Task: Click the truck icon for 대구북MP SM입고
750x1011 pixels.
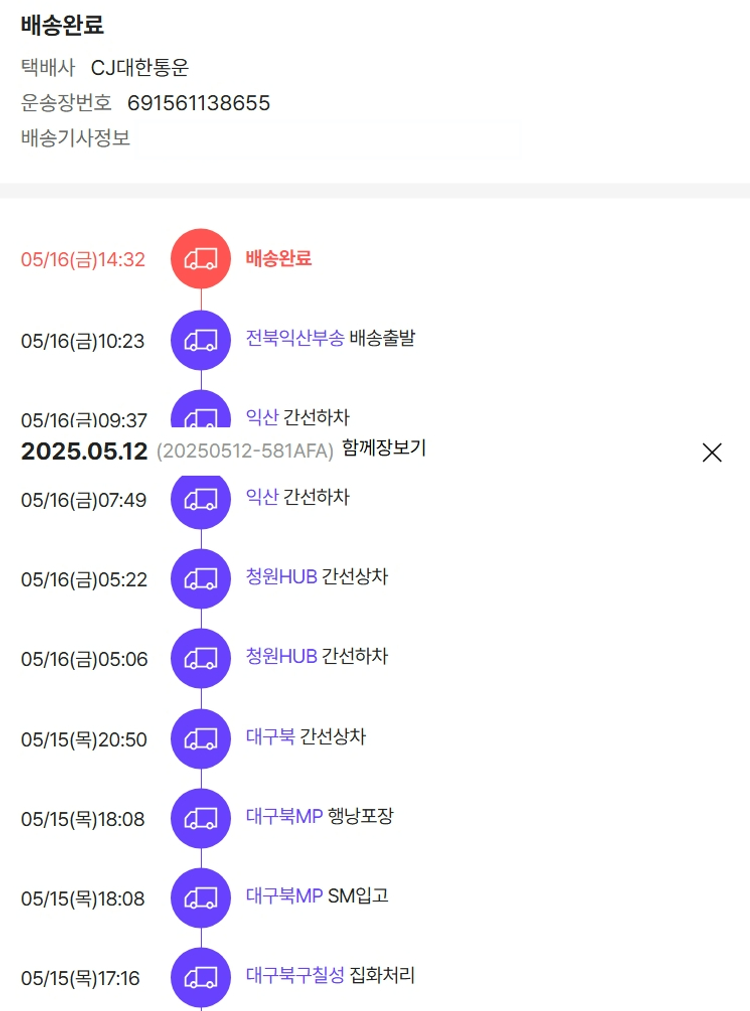Action: [x=201, y=897]
